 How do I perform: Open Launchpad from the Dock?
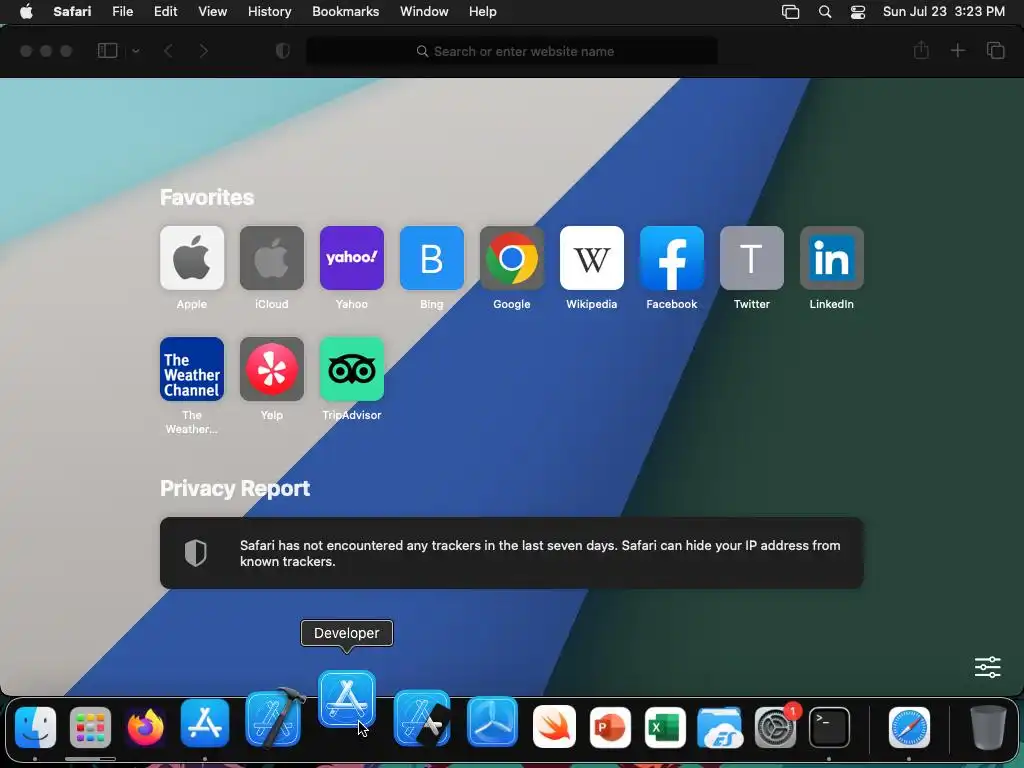90,727
